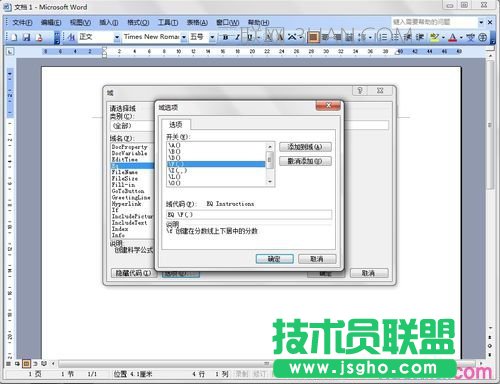Screen dimensions: 500x384
Task: Click the Increase Indent icon
Action: pyautogui.click(x=420, y=37)
